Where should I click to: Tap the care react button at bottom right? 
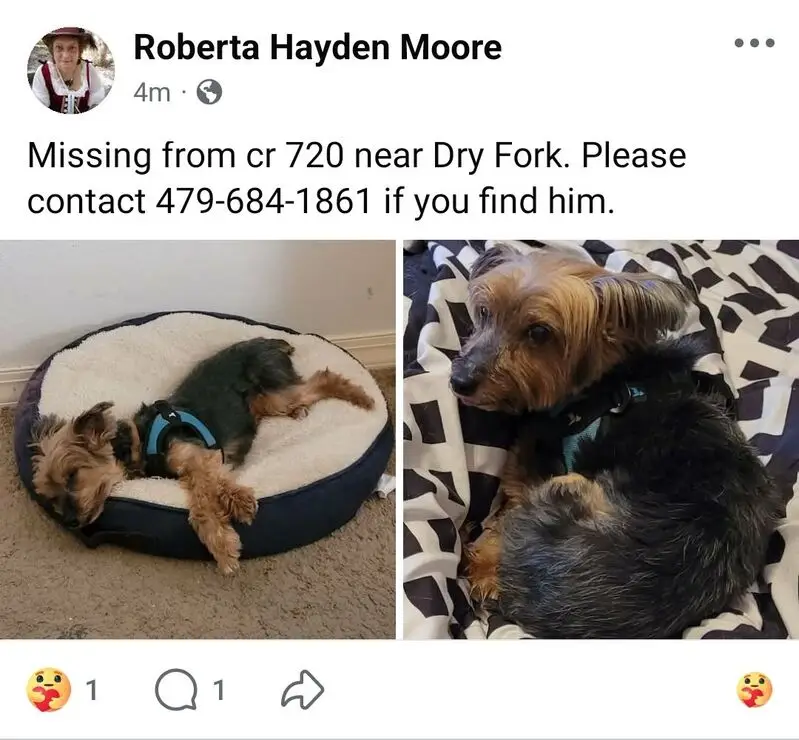pyautogui.click(x=755, y=690)
